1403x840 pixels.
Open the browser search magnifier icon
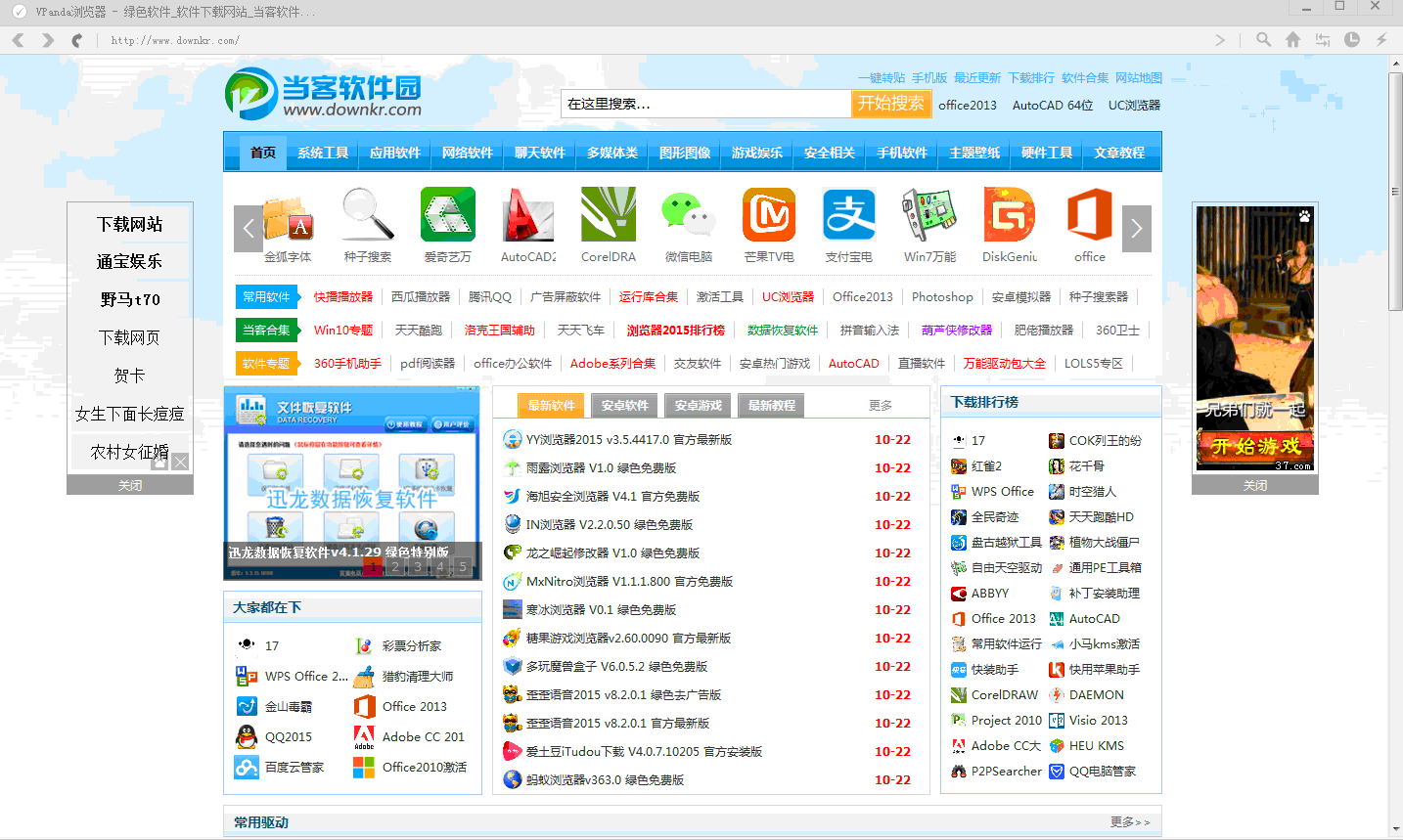click(x=1263, y=40)
